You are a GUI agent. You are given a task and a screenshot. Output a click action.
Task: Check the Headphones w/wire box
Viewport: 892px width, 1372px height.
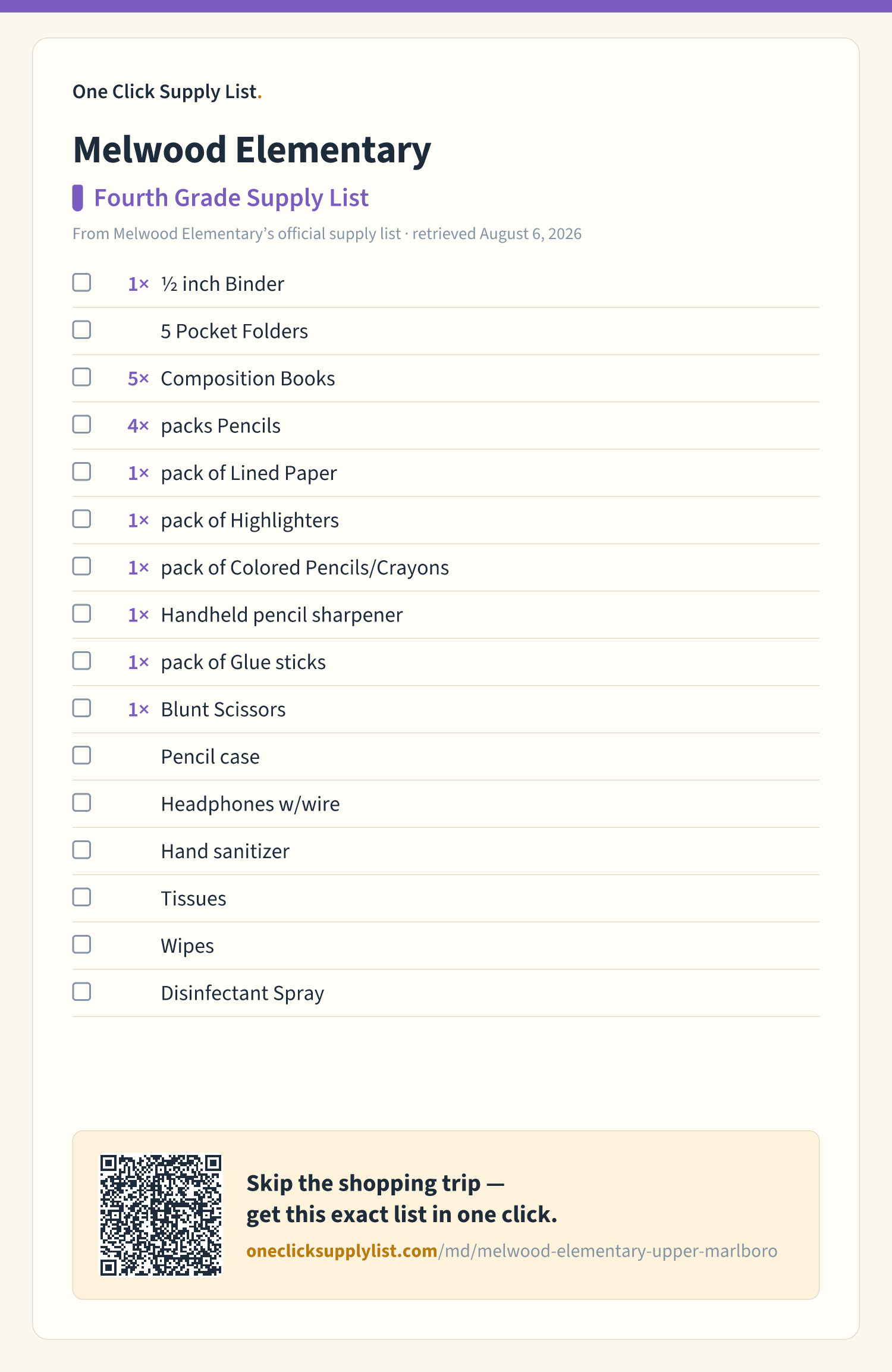pos(81,803)
